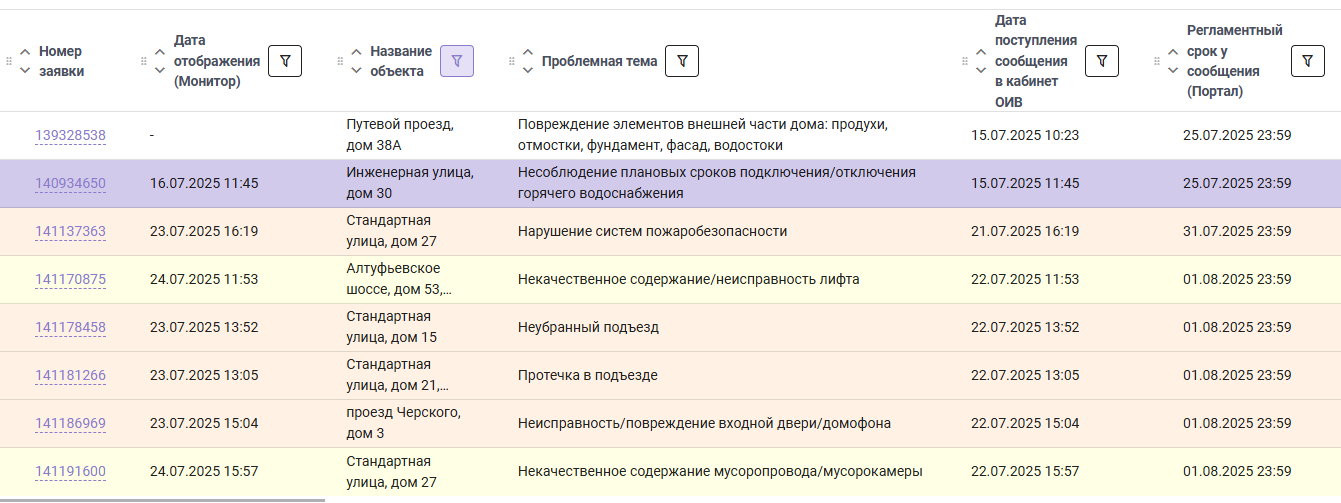Open filter for Дата отображения (Монитор) column
1341x503 pixels.
[285, 61]
